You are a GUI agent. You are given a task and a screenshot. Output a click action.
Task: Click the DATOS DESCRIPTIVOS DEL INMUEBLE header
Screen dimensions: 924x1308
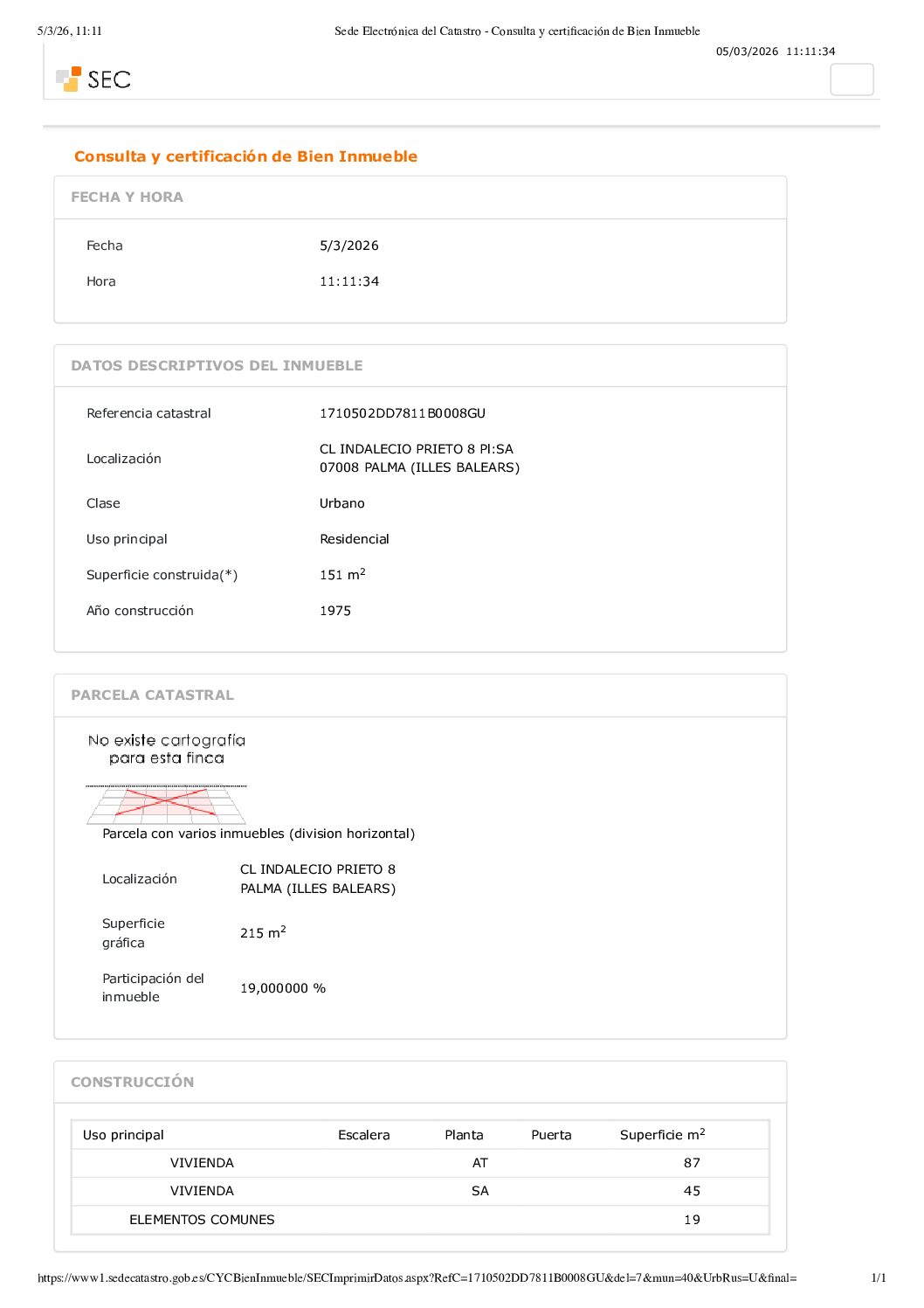[x=217, y=366]
